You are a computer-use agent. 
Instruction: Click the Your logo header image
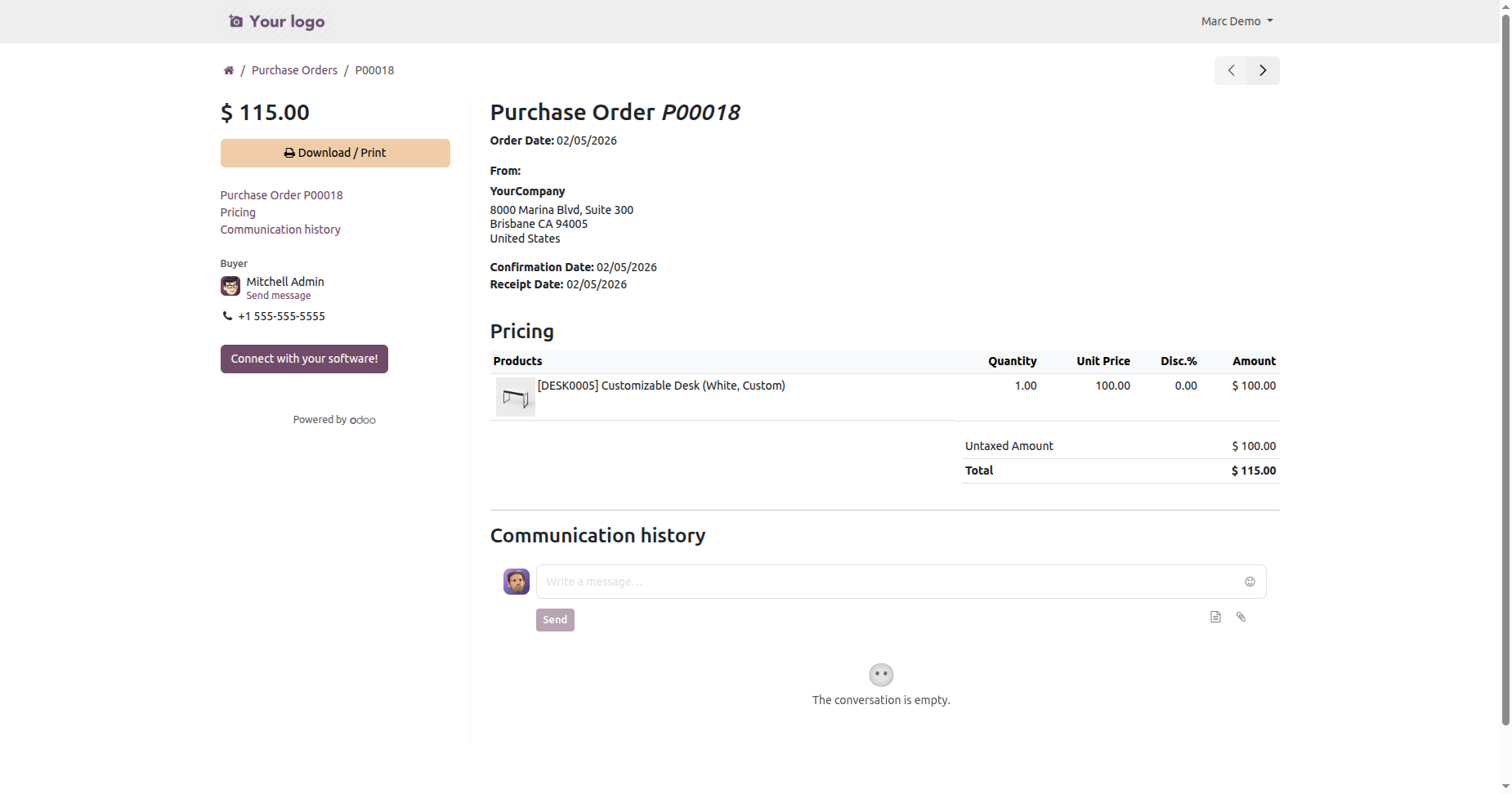tap(277, 21)
